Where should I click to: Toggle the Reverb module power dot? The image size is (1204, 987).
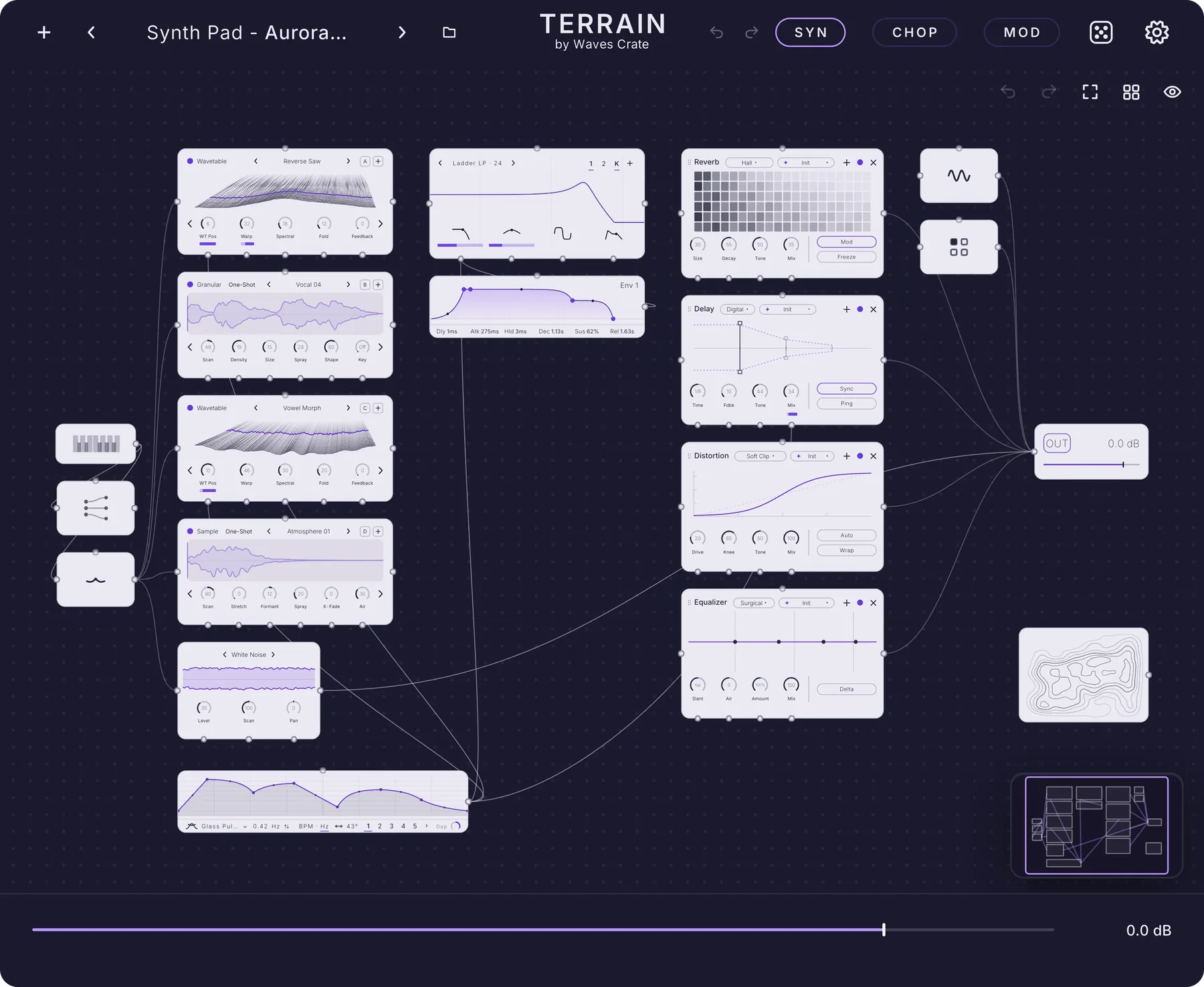pyautogui.click(x=860, y=163)
